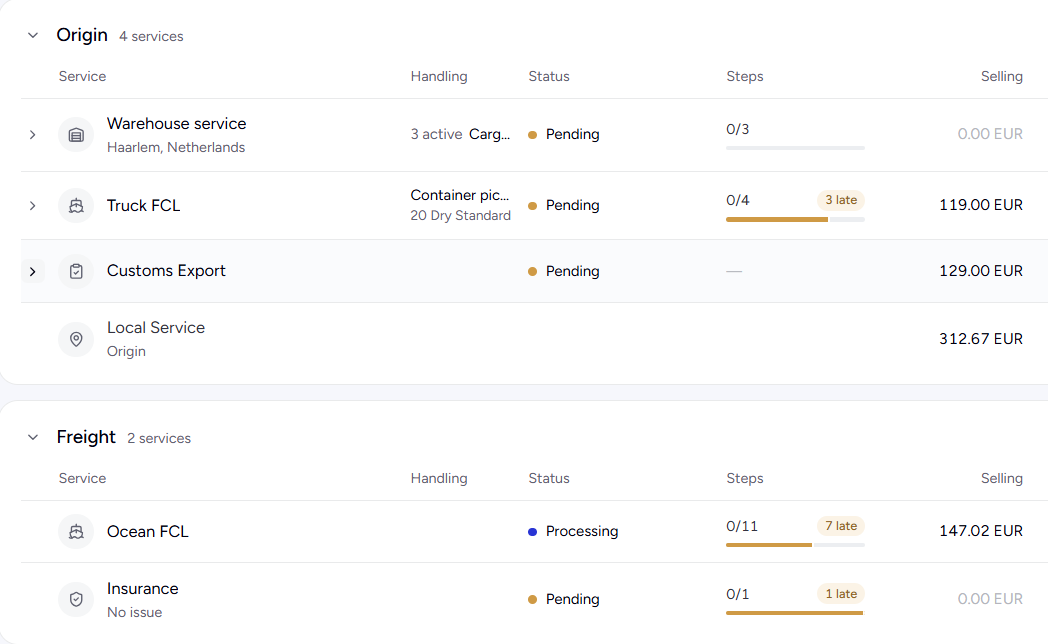
Task: Click the "0/11" steps count
Action: click(742, 526)
